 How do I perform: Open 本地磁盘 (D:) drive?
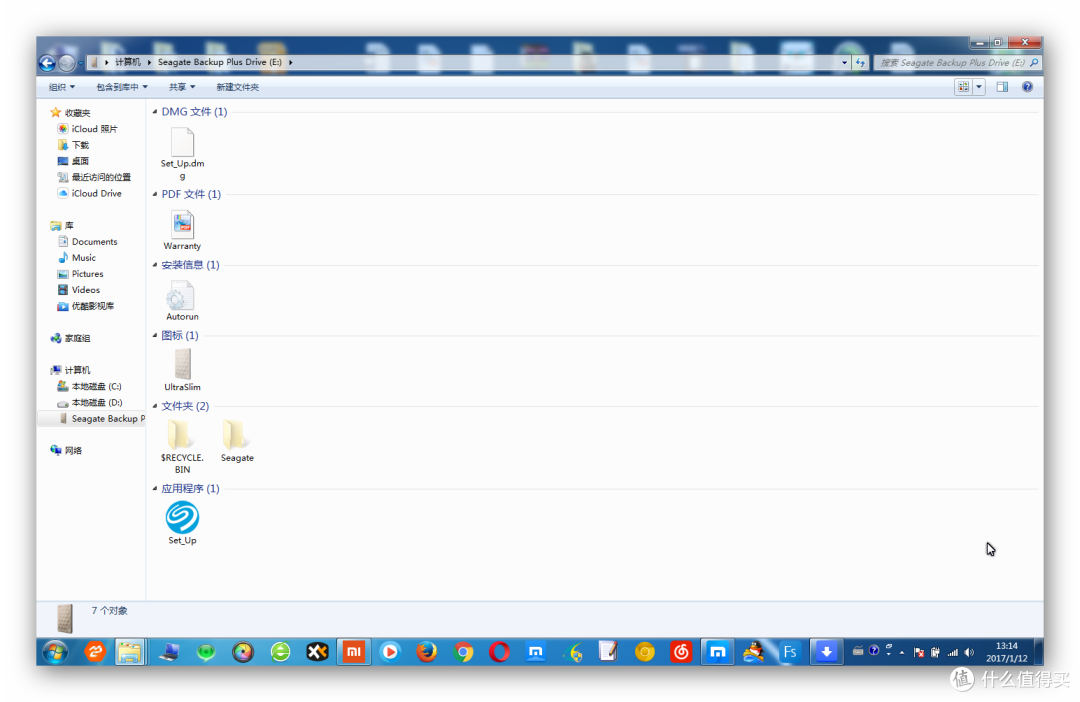[90, 402]
